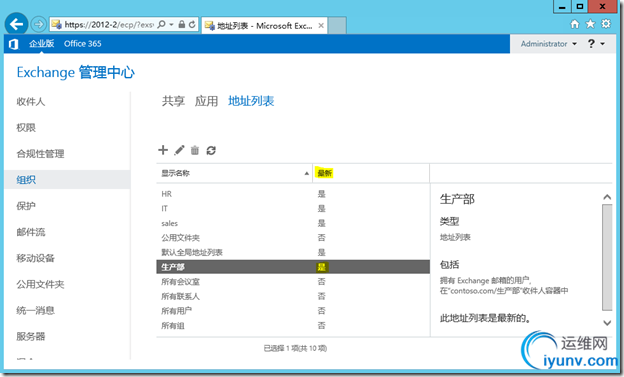Click the 企业版 header link

(x=41, y=44)
